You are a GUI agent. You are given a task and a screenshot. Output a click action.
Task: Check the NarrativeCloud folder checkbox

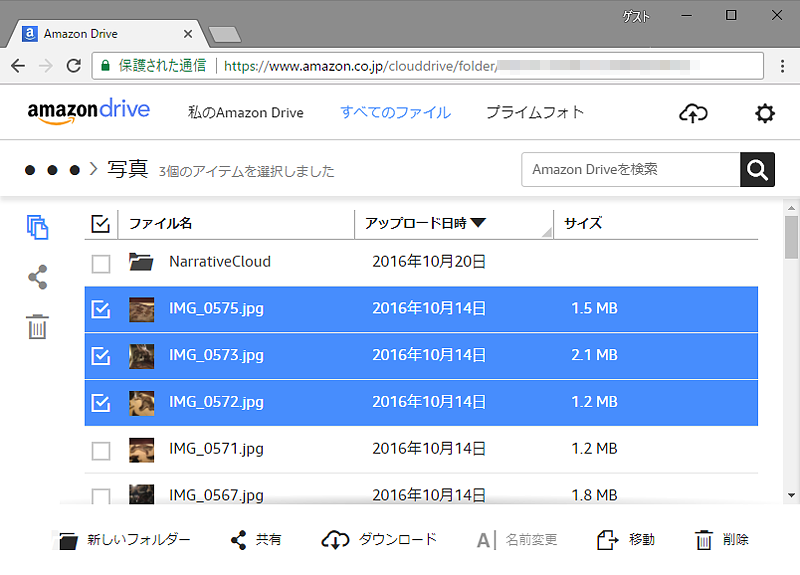coord(101,263)
